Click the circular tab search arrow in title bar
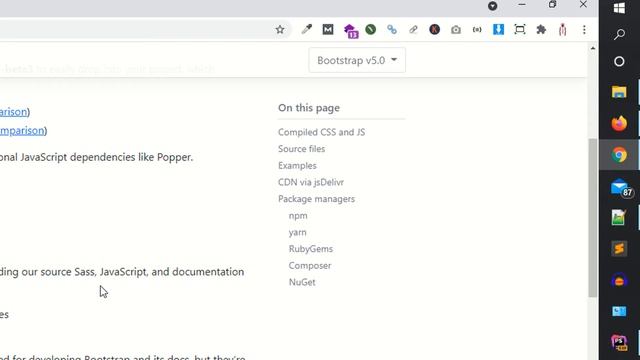 click(x=493, y=6)
